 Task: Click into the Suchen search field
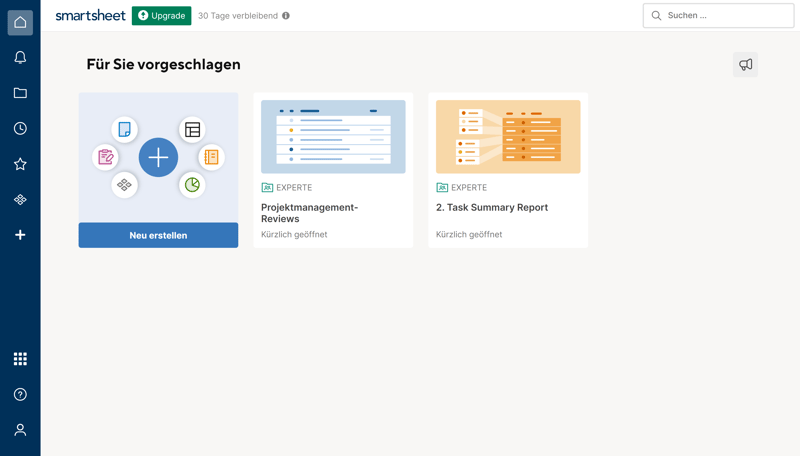tap(718, 16)
